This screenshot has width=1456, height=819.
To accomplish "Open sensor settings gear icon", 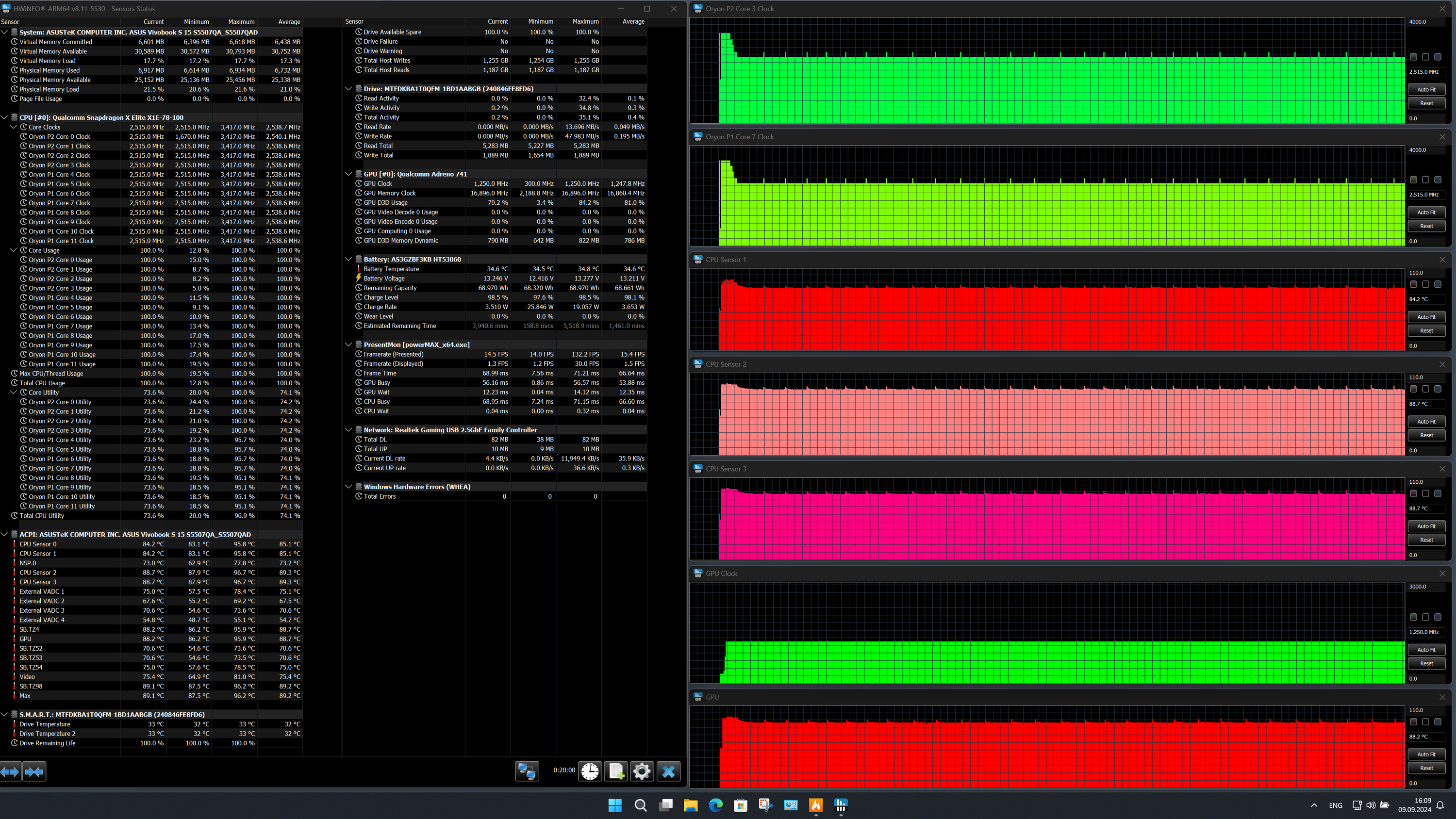I will (x=642, y=771).
